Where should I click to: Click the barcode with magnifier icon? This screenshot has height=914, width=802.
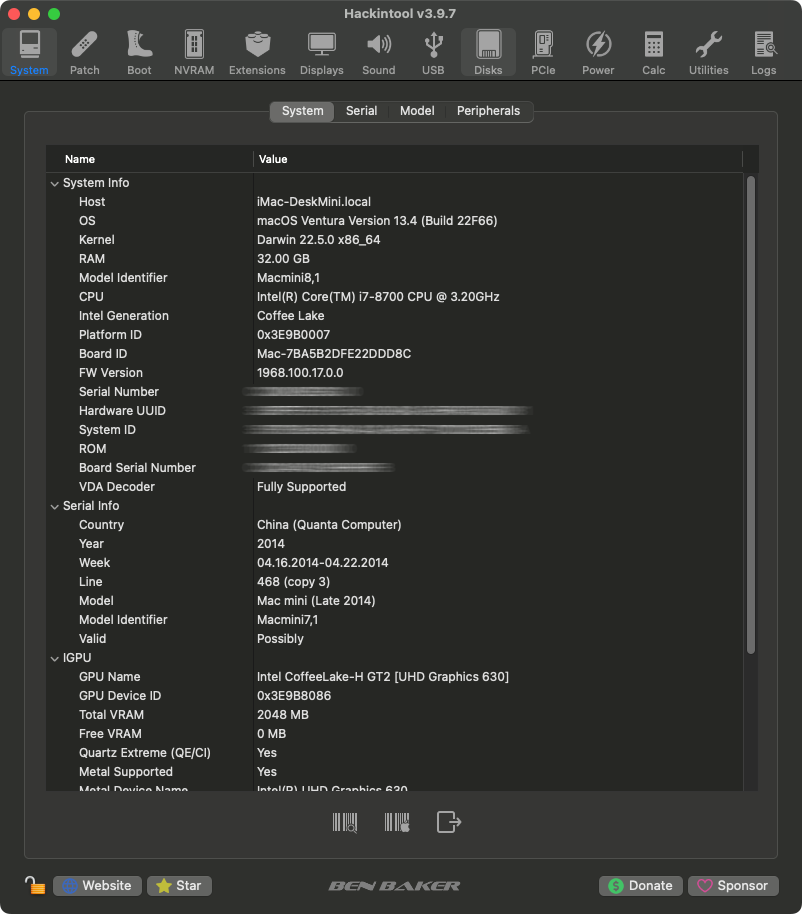coord(344,822)
